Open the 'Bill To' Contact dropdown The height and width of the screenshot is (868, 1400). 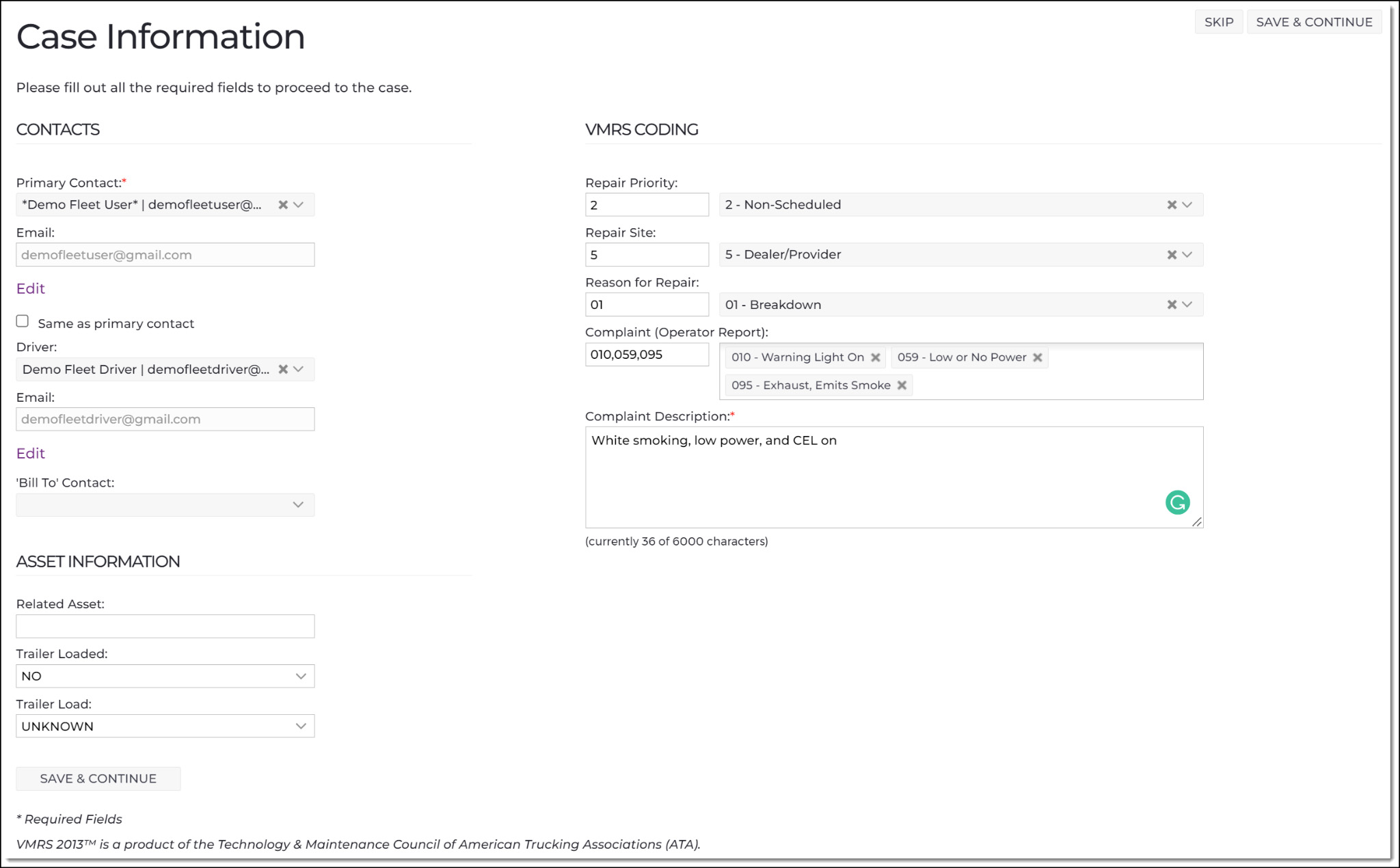(x=165, y=505)
